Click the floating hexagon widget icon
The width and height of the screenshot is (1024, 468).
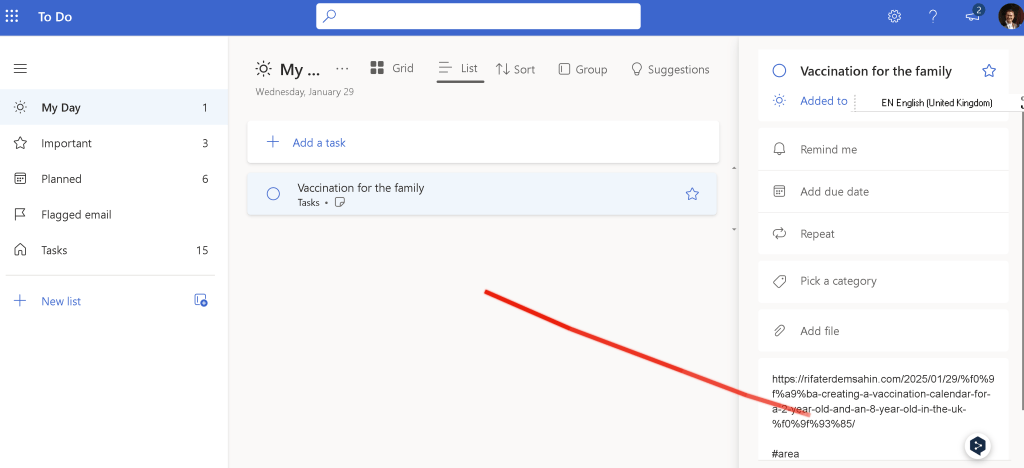tap(978, 446)
